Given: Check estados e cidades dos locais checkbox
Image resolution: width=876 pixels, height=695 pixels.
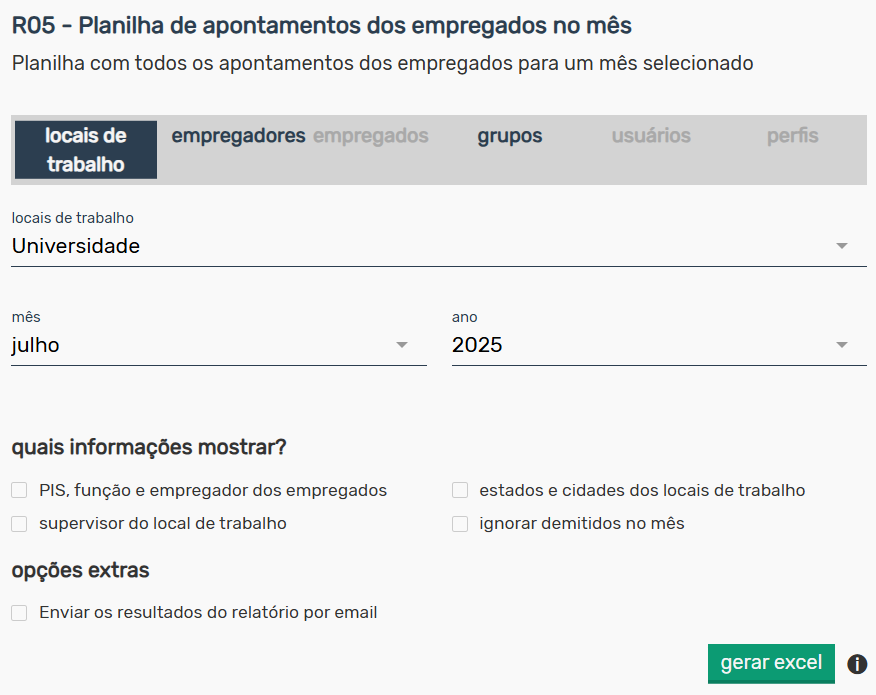Looking at the screenshot, I should 460,490.
